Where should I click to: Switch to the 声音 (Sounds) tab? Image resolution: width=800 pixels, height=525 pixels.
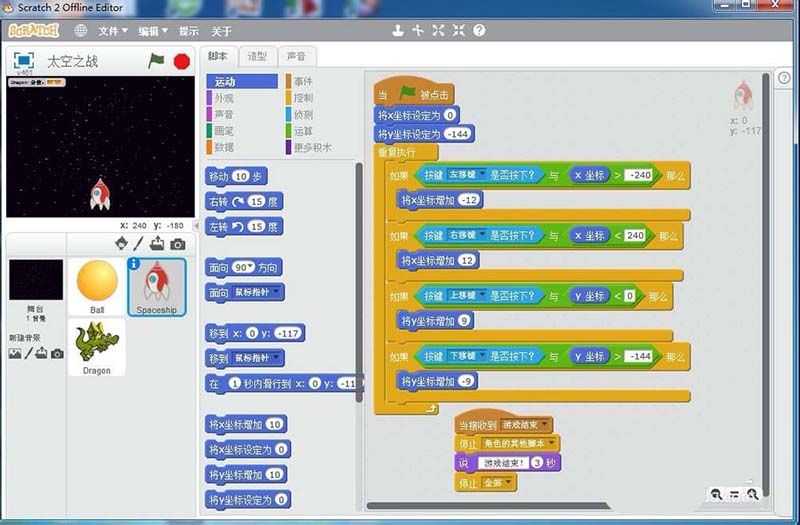pyautogui.click(x=296, y=57)
